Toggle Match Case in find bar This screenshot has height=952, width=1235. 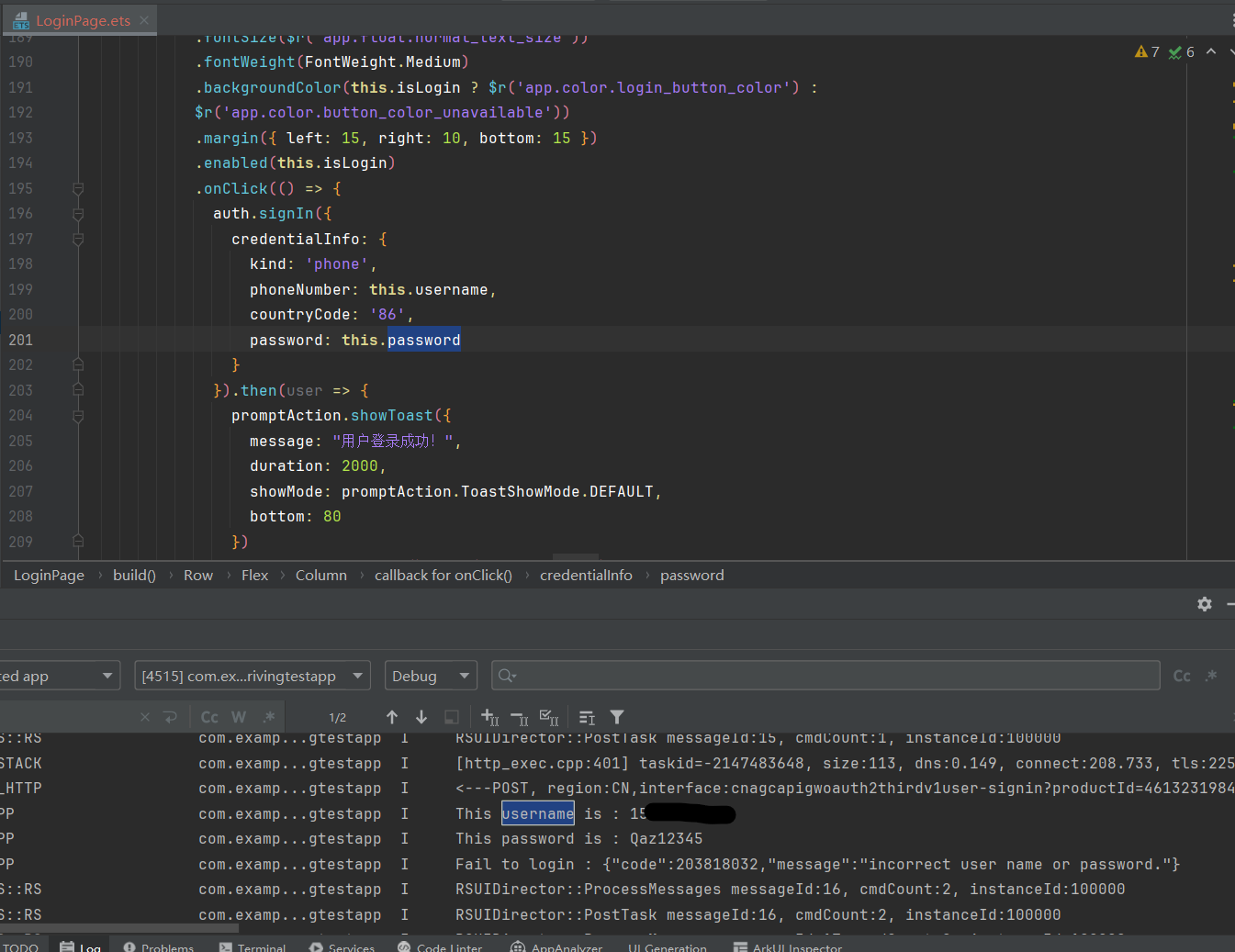coord(209,717)
